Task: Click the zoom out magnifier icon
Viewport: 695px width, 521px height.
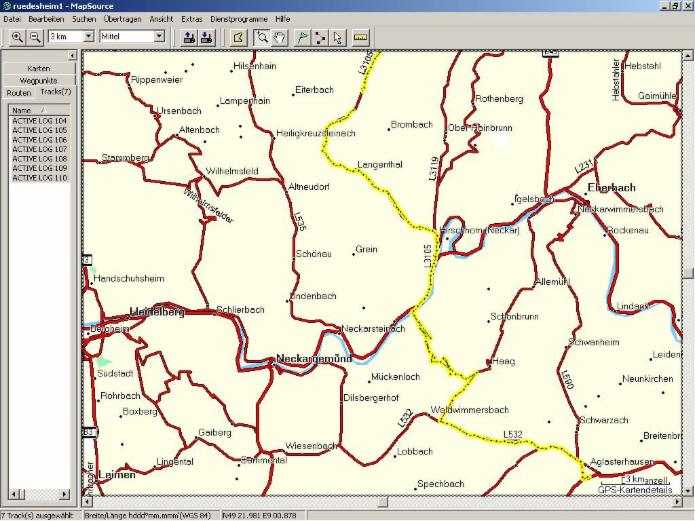Action: coord(34,37)
